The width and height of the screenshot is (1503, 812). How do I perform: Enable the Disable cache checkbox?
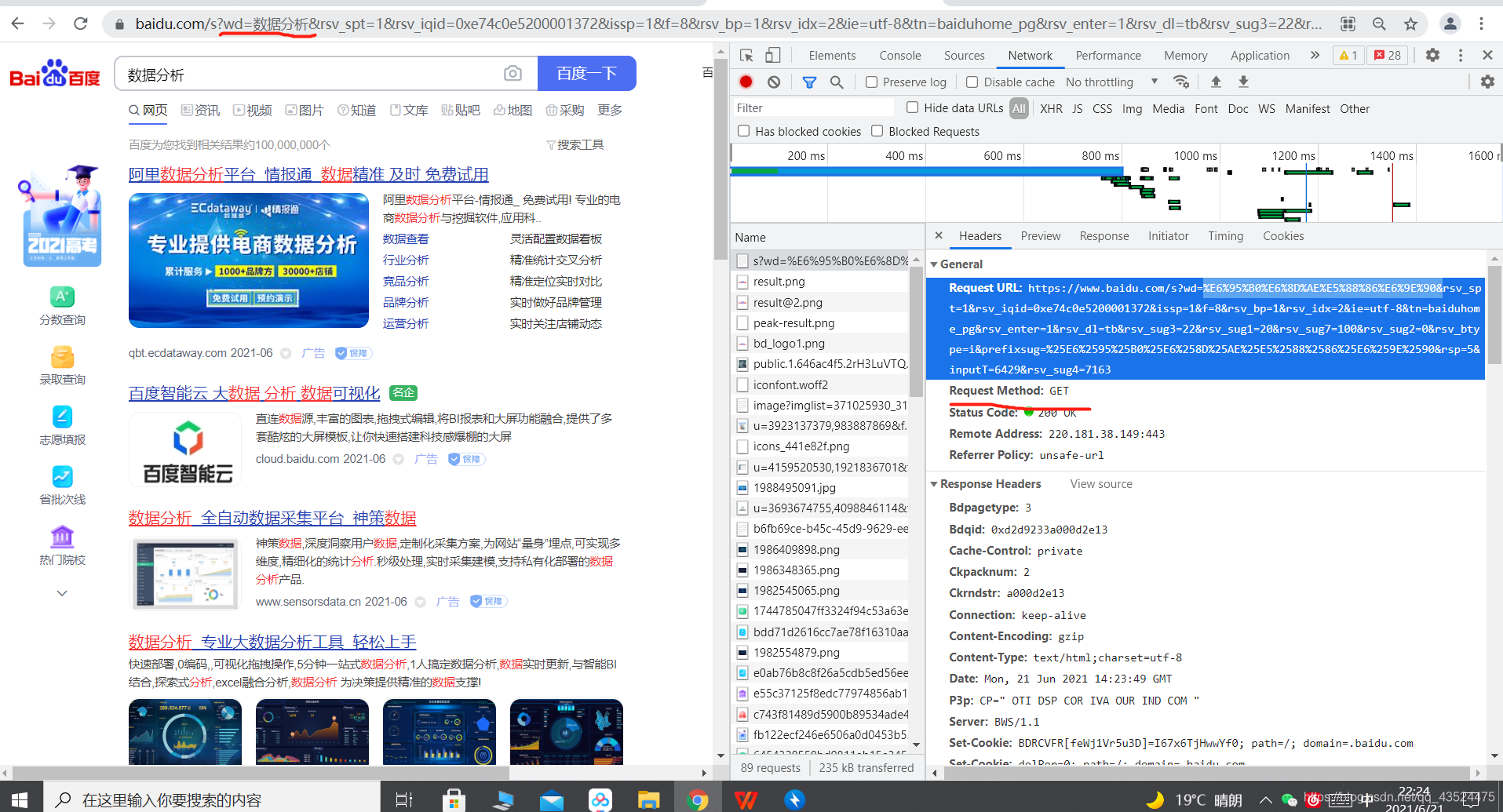tap(972, 82)
